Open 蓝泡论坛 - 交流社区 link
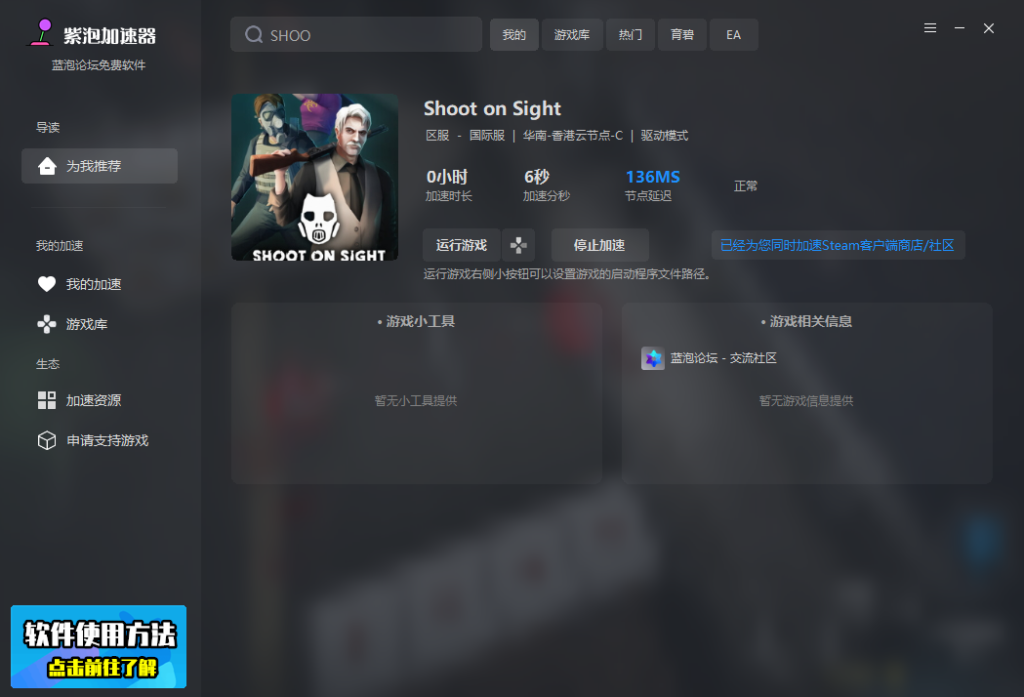1024x697 pixels. point(724,358)
